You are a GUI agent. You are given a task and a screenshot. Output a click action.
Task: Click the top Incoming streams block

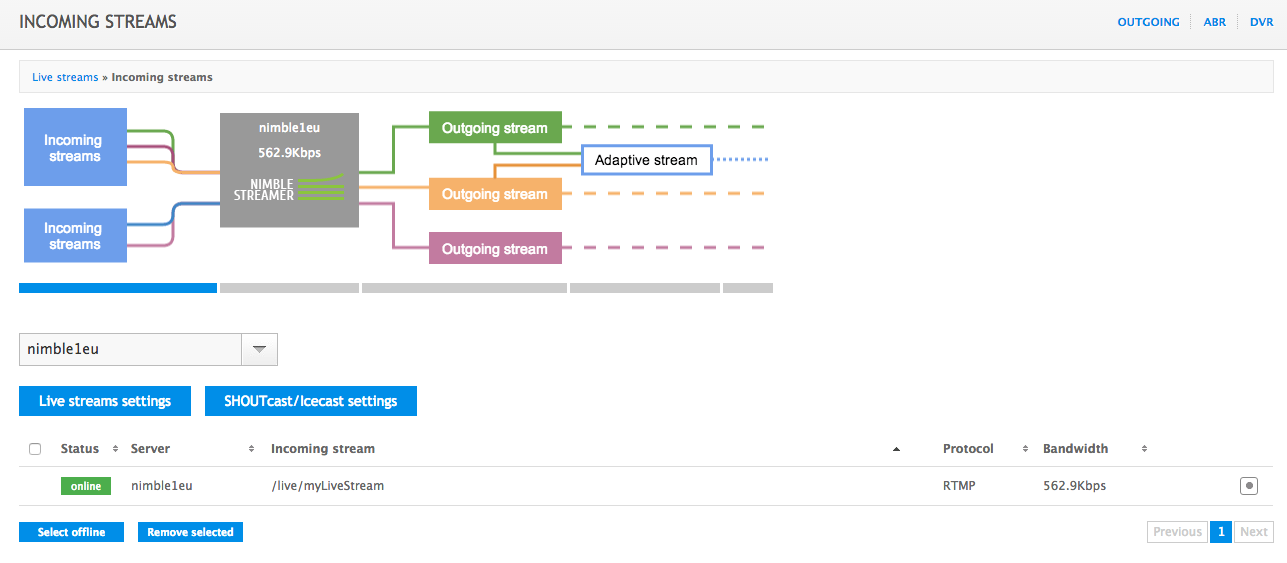click(x=75, y=148)
